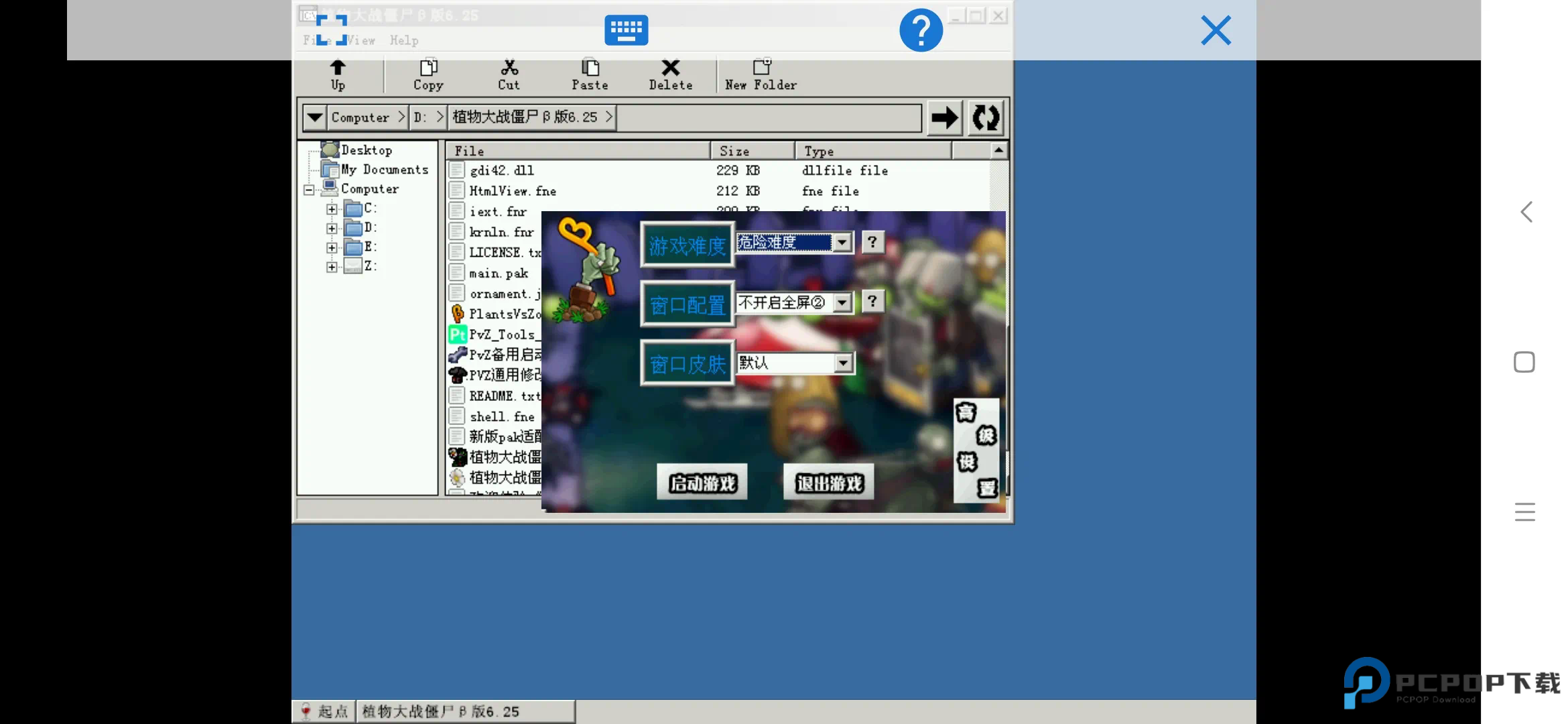Image resolution: width=1568 pixels, height=724 pixels.
Task: Click the Paste toolbar icon
Action: (x=590, y=68)
